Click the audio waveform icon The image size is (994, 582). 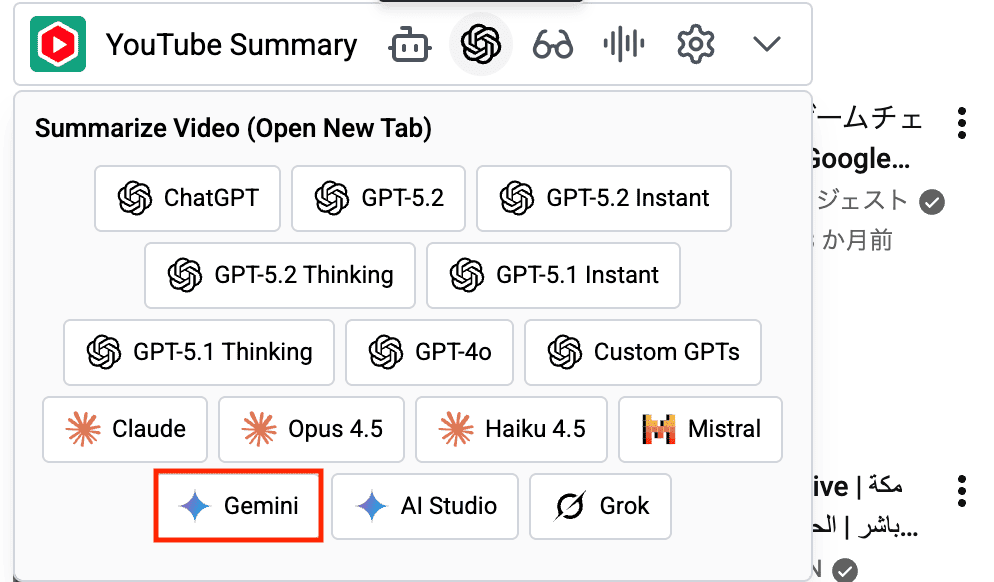[624, 45]
